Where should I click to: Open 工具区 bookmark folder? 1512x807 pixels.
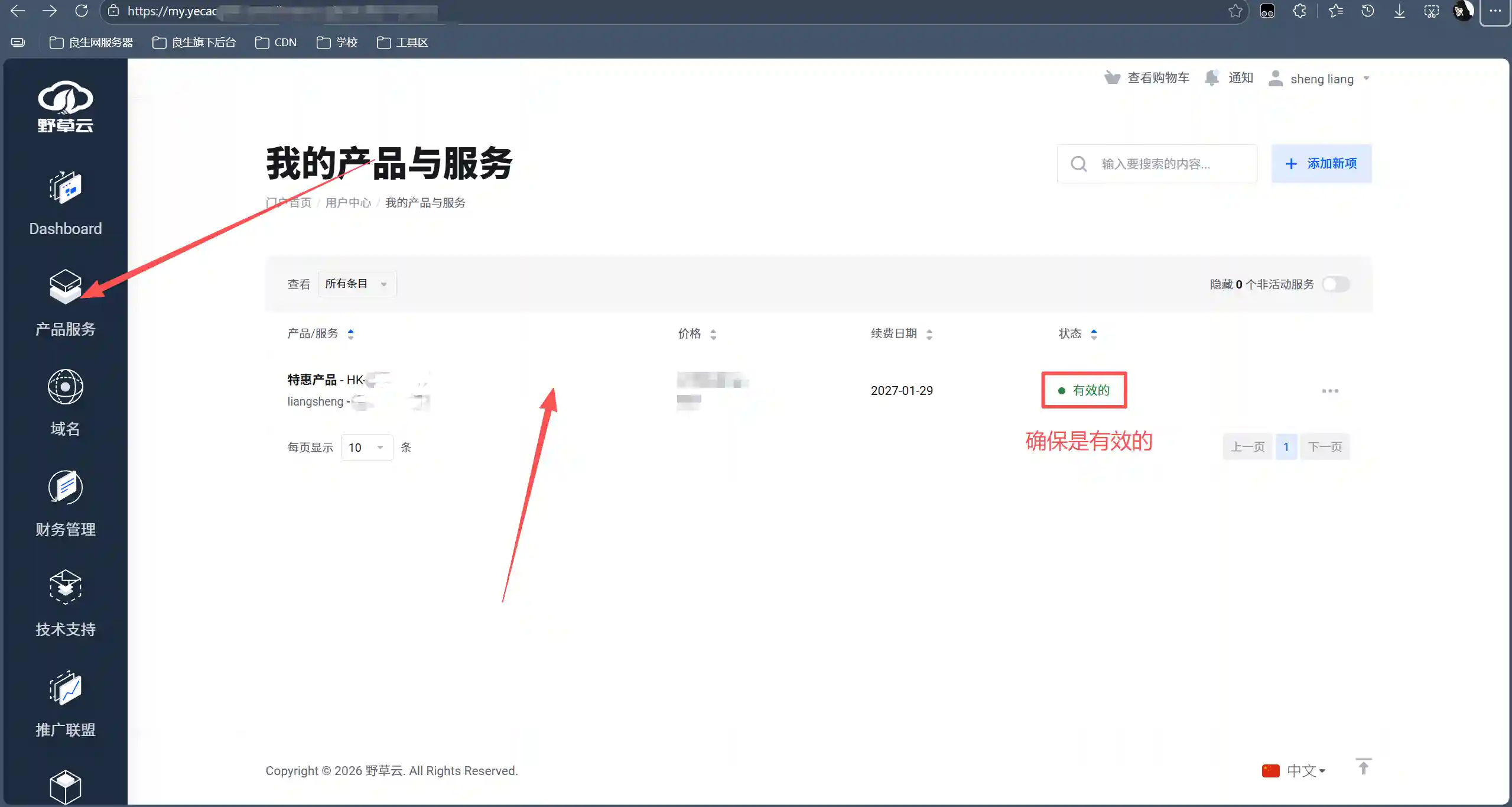point(402,43)
